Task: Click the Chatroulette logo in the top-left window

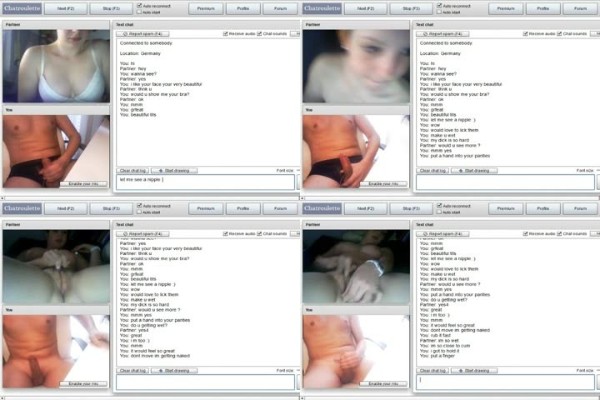Action: pos(20,8)
